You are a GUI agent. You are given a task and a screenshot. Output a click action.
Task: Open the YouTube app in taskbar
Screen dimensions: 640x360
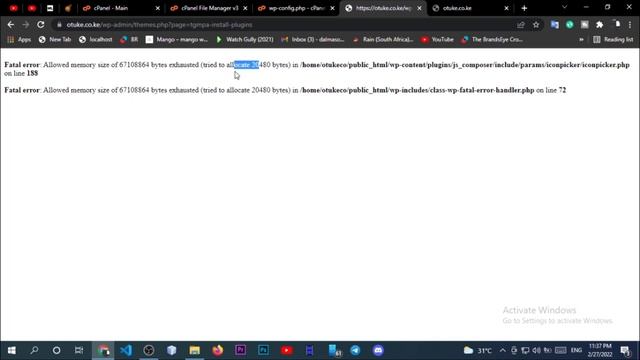click(287, 350)
